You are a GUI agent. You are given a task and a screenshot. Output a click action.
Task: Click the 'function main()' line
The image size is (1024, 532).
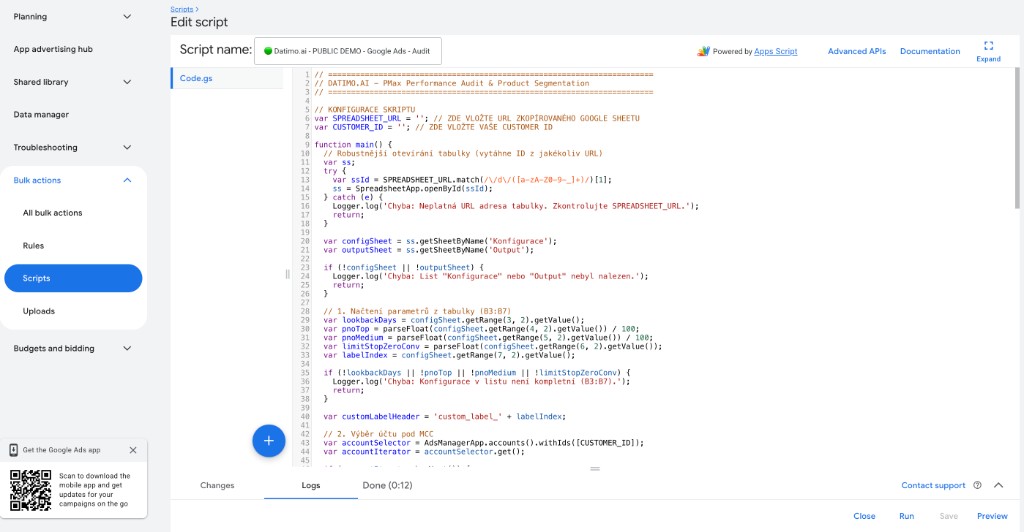click(353, 144)
